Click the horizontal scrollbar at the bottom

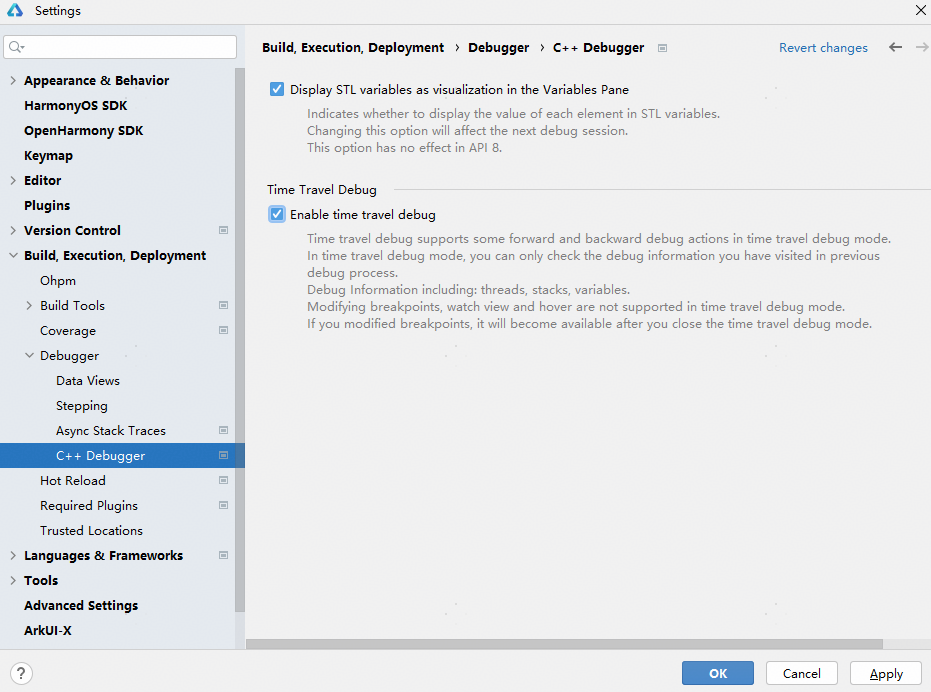tap(564, 644)
